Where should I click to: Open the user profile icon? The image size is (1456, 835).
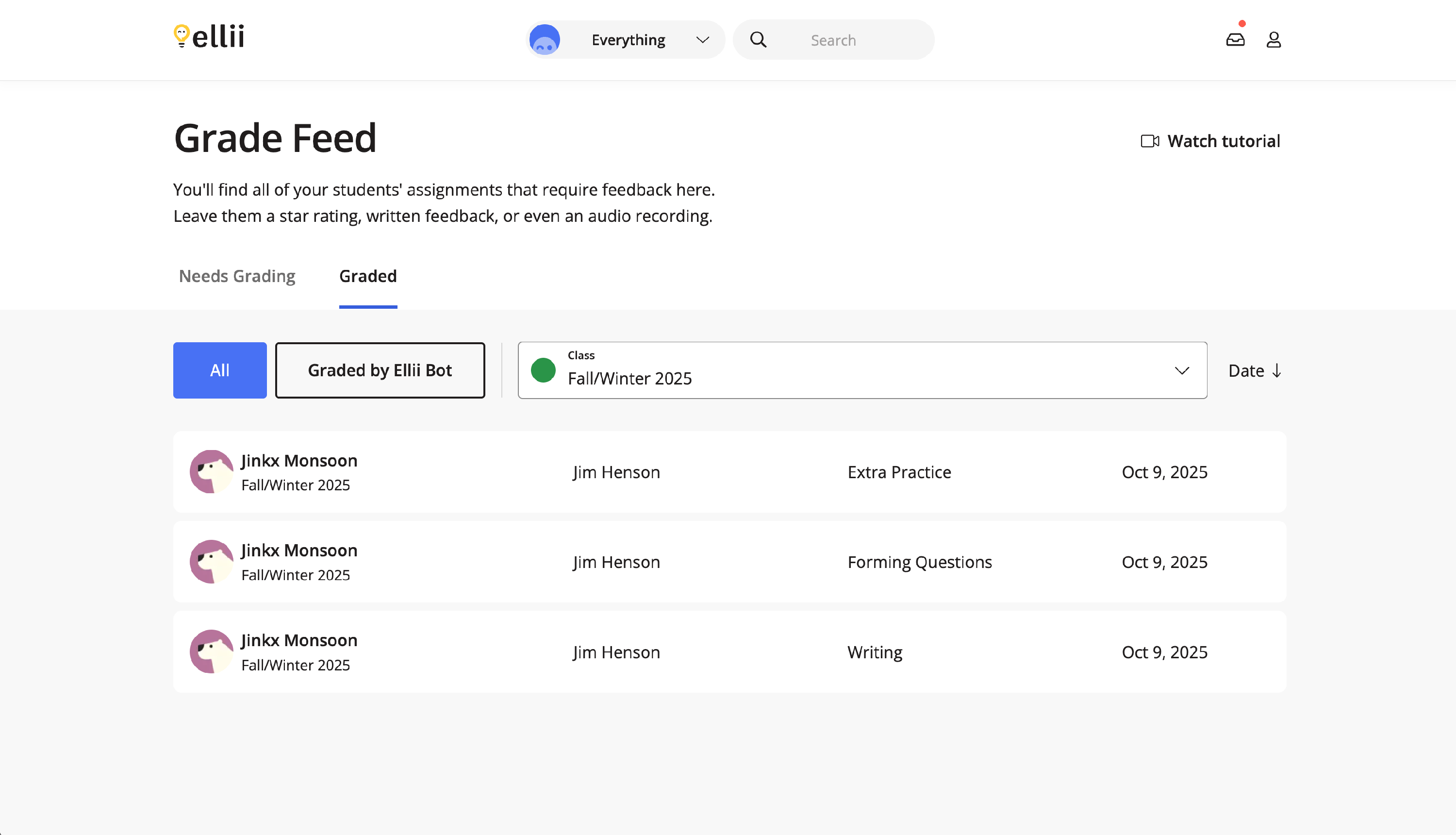(1273, 40)
